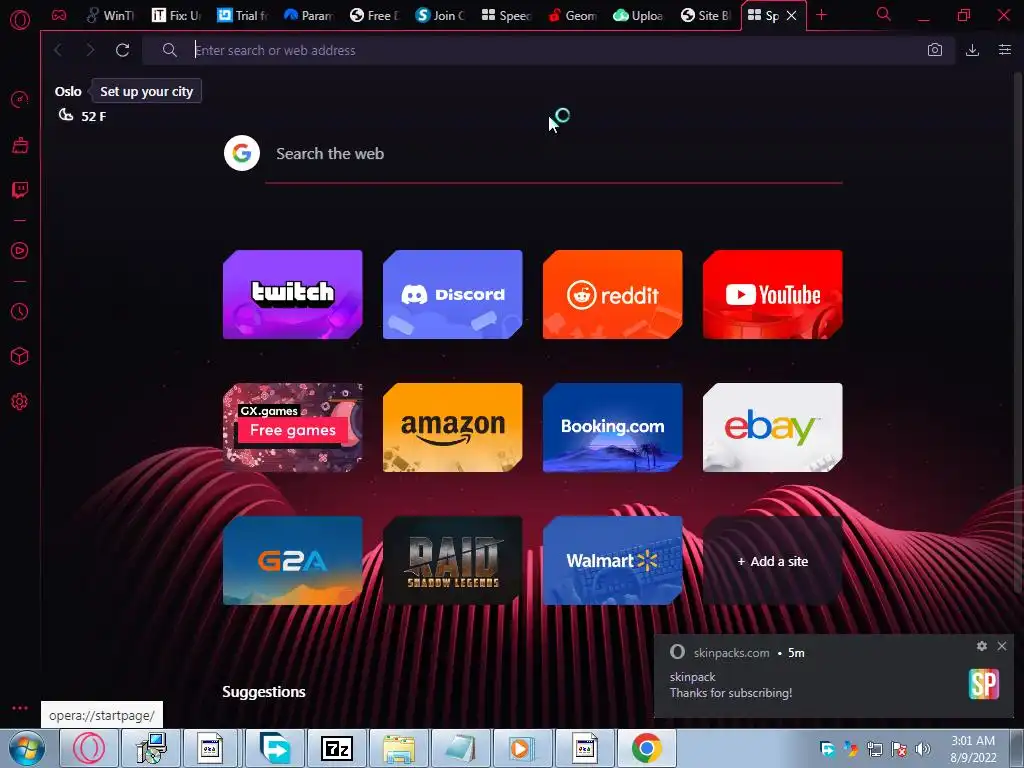Click the reload page button
This screenshot has width=1024, height=768.
tap(122, 50)
